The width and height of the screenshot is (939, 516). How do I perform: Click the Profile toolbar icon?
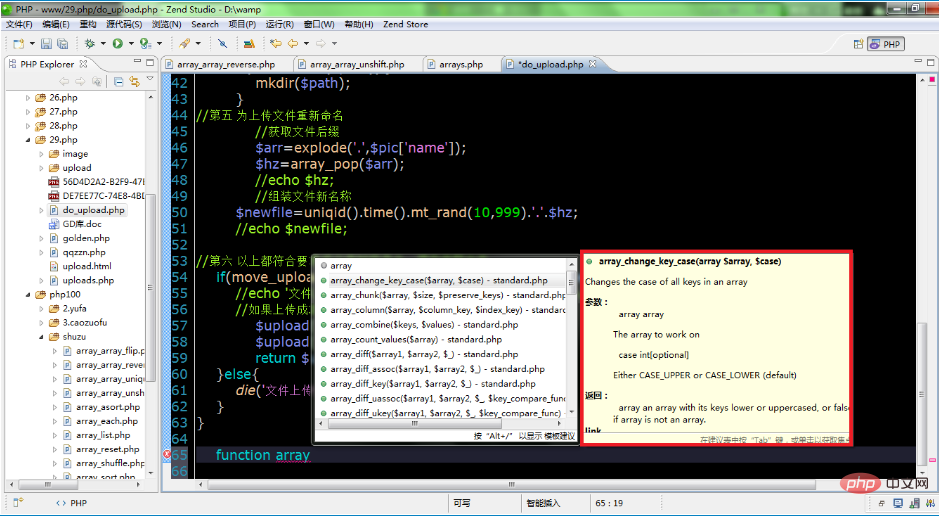[x=145, y=44]
